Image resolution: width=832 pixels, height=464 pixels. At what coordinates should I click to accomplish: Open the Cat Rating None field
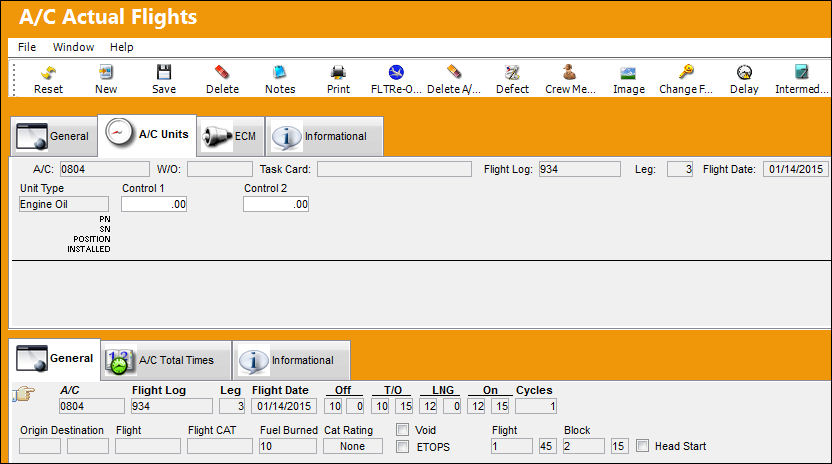353,446
